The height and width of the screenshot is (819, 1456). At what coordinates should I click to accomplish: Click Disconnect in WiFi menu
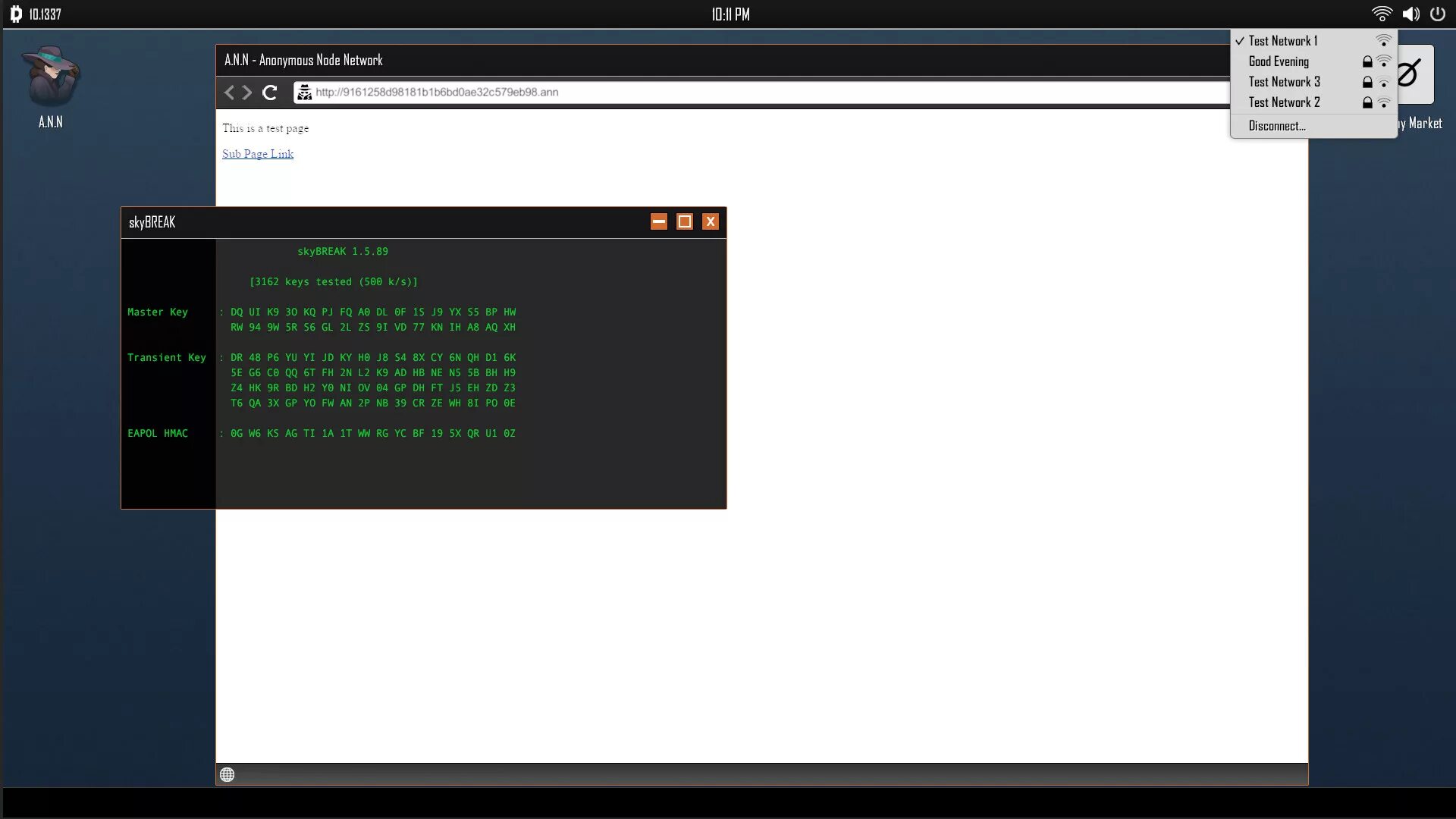pyautogui.click(x=1277, y=126)
